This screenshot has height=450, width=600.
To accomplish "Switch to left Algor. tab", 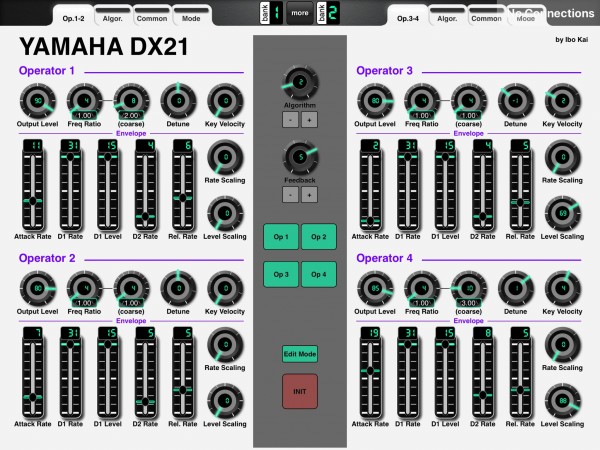I will [x=112, y=16].
